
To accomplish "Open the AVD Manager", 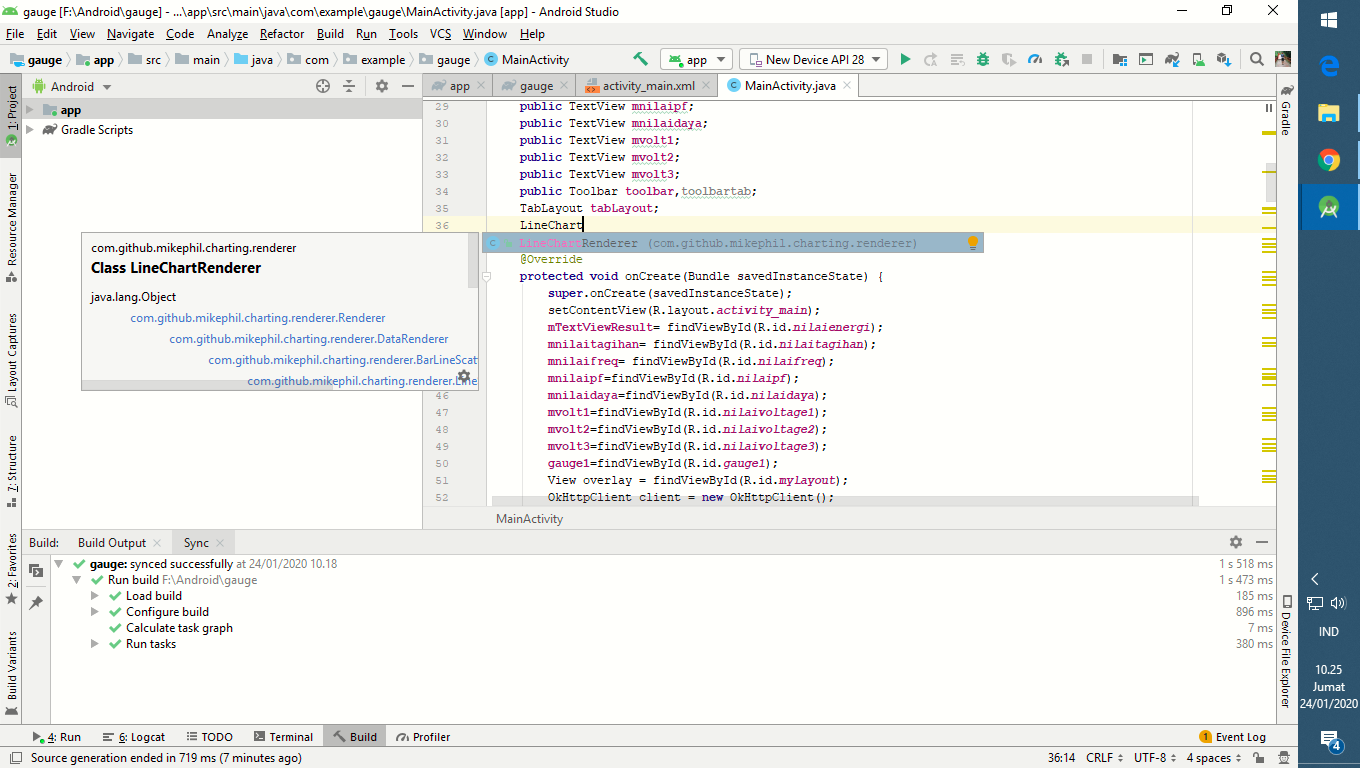I will click(1198, 58).
